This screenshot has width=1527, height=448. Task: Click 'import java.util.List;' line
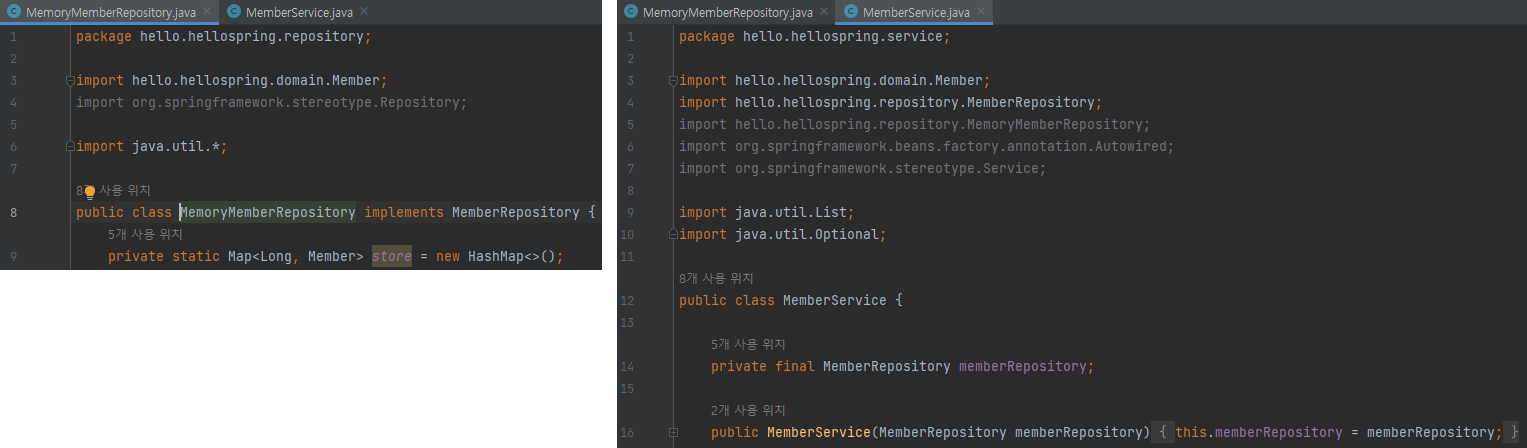767,212
